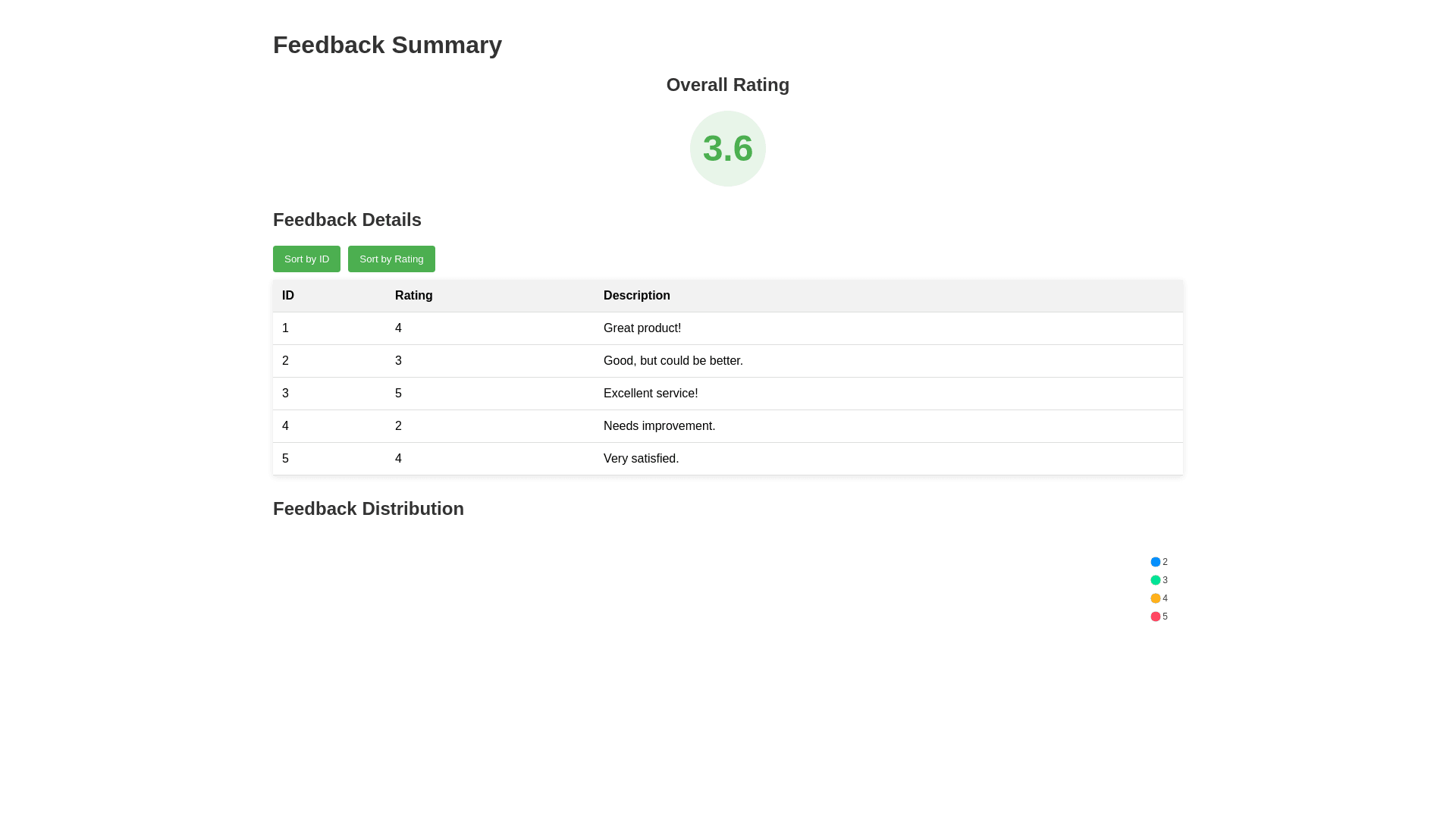The width and height of the screenshot is (1456, 819).
Task: Click the Overall Rating heading
Action: point(727,85)
